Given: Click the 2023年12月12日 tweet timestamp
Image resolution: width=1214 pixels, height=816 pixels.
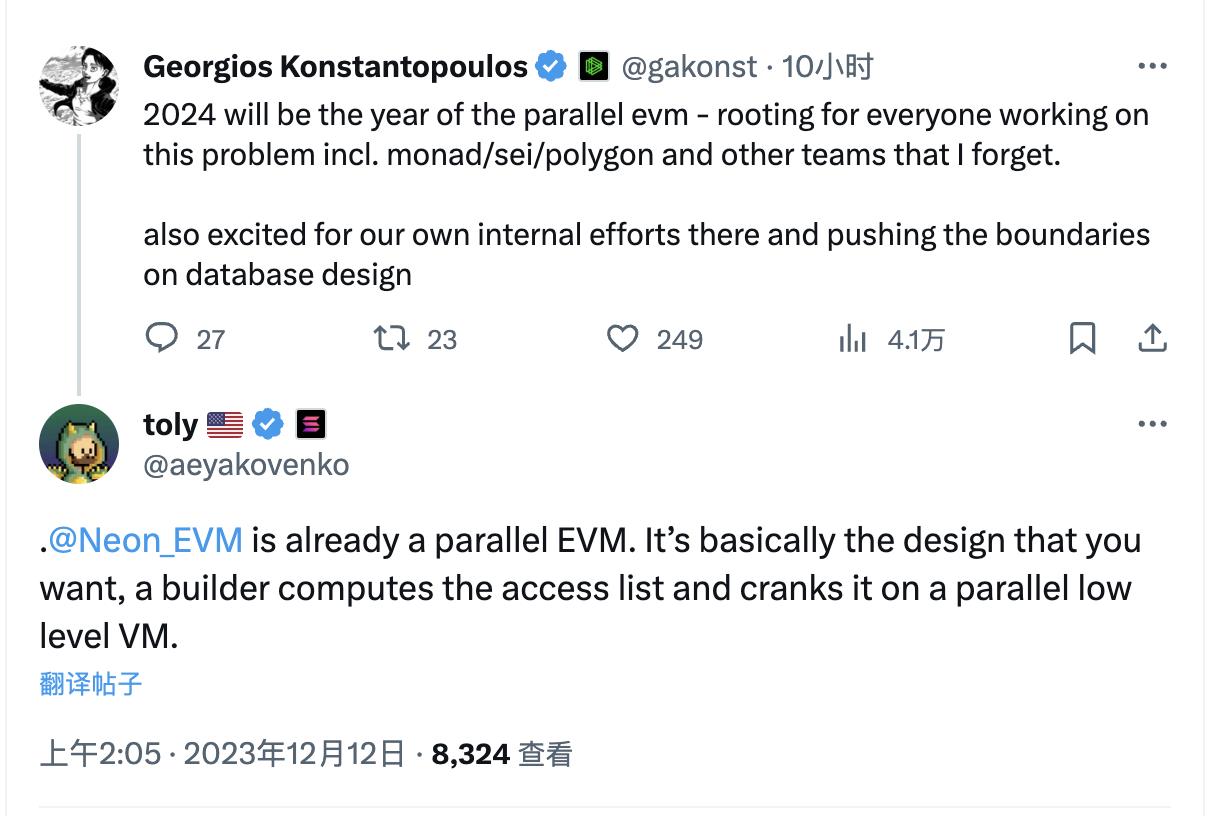Looking at the screenshot, I should click(x=295, y=753).
